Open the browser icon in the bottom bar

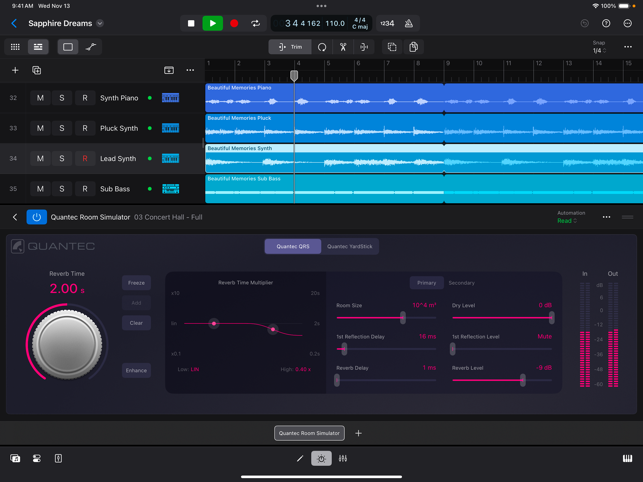click(x=15, y=459)
